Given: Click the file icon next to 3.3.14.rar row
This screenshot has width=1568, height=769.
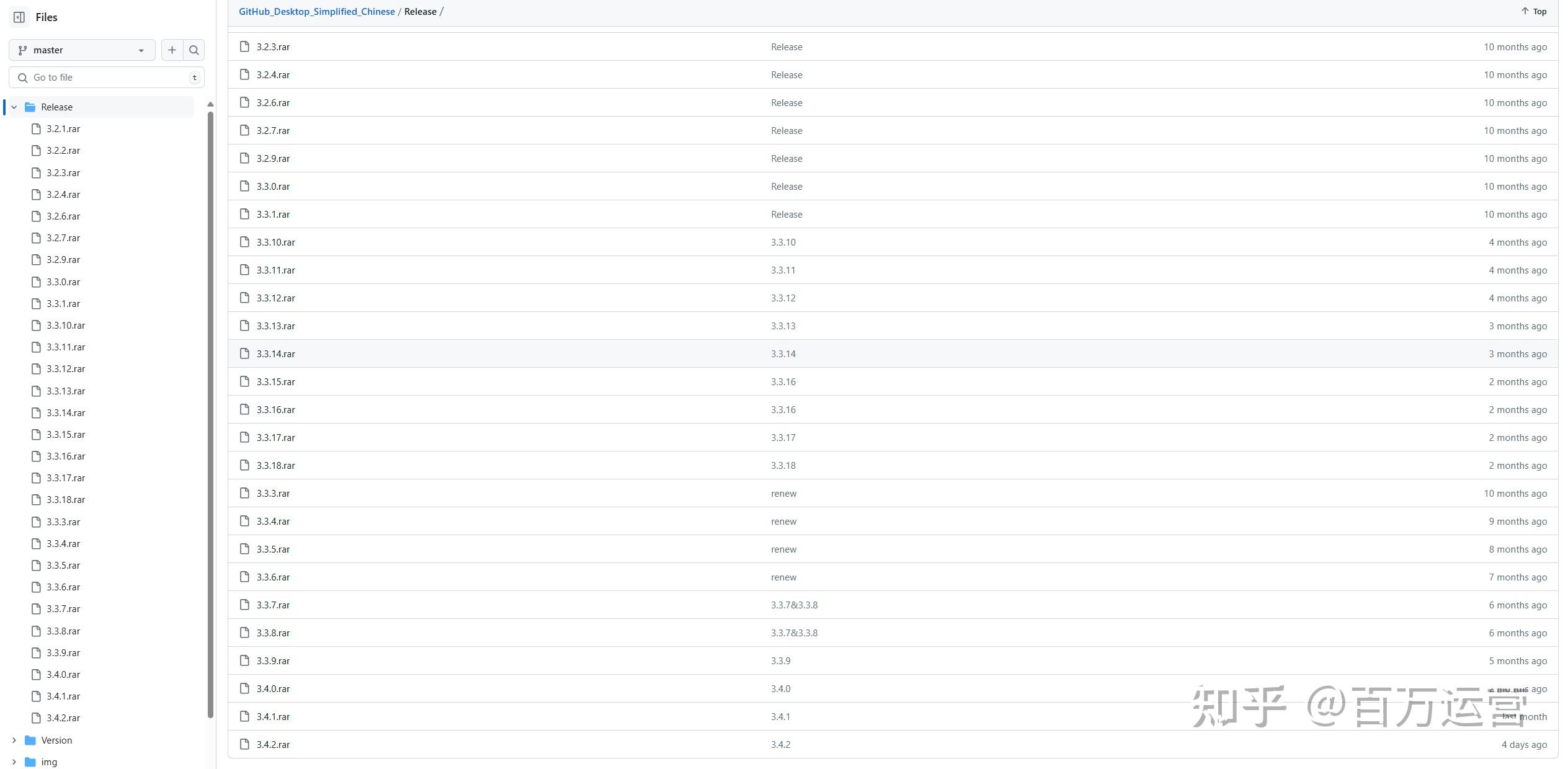Looking at the screenshot, I should point(244,353).
